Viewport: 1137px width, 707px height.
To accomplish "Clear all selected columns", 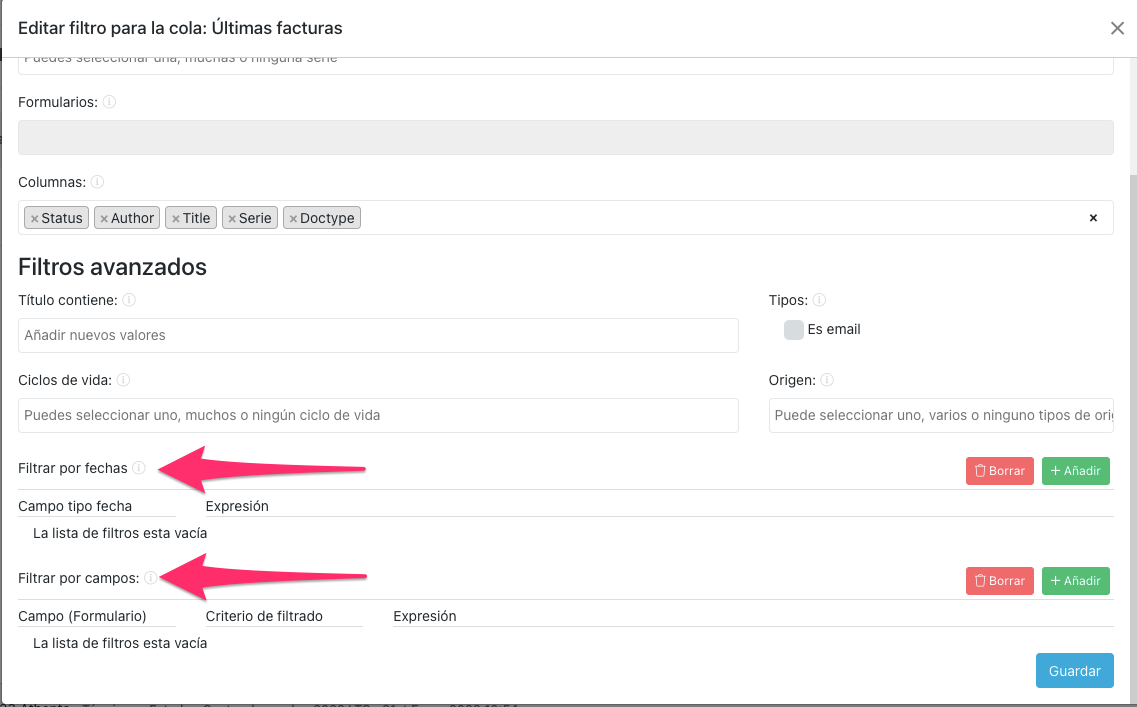I will (1093, 218).
